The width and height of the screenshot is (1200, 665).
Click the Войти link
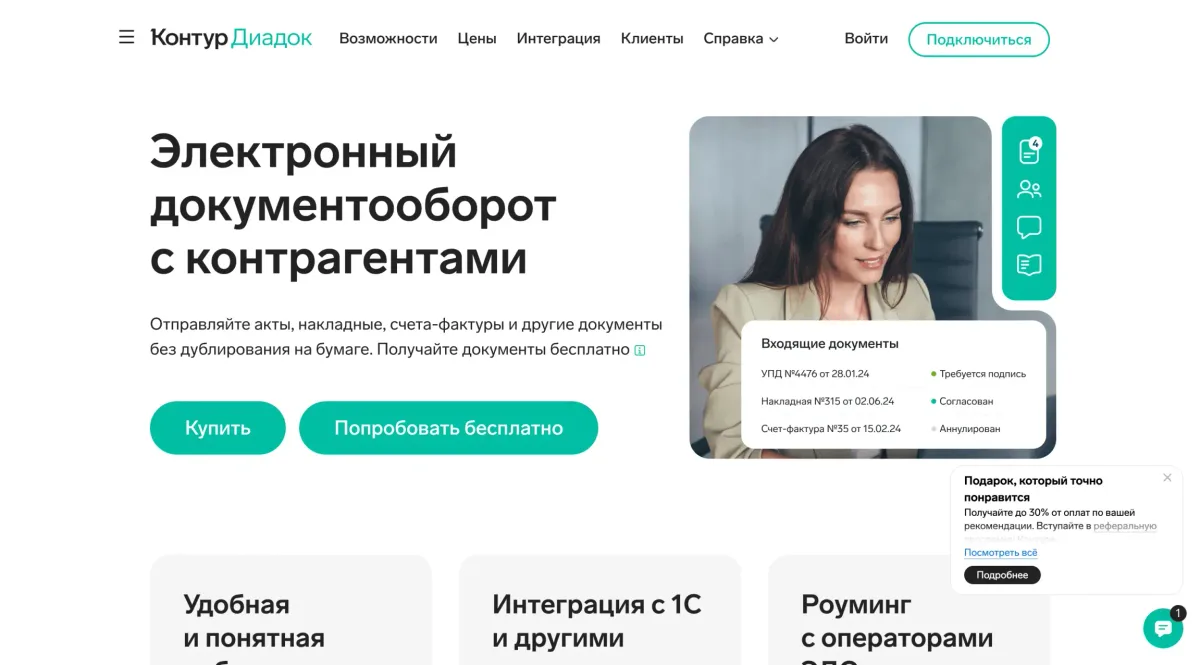pos(866,39)
